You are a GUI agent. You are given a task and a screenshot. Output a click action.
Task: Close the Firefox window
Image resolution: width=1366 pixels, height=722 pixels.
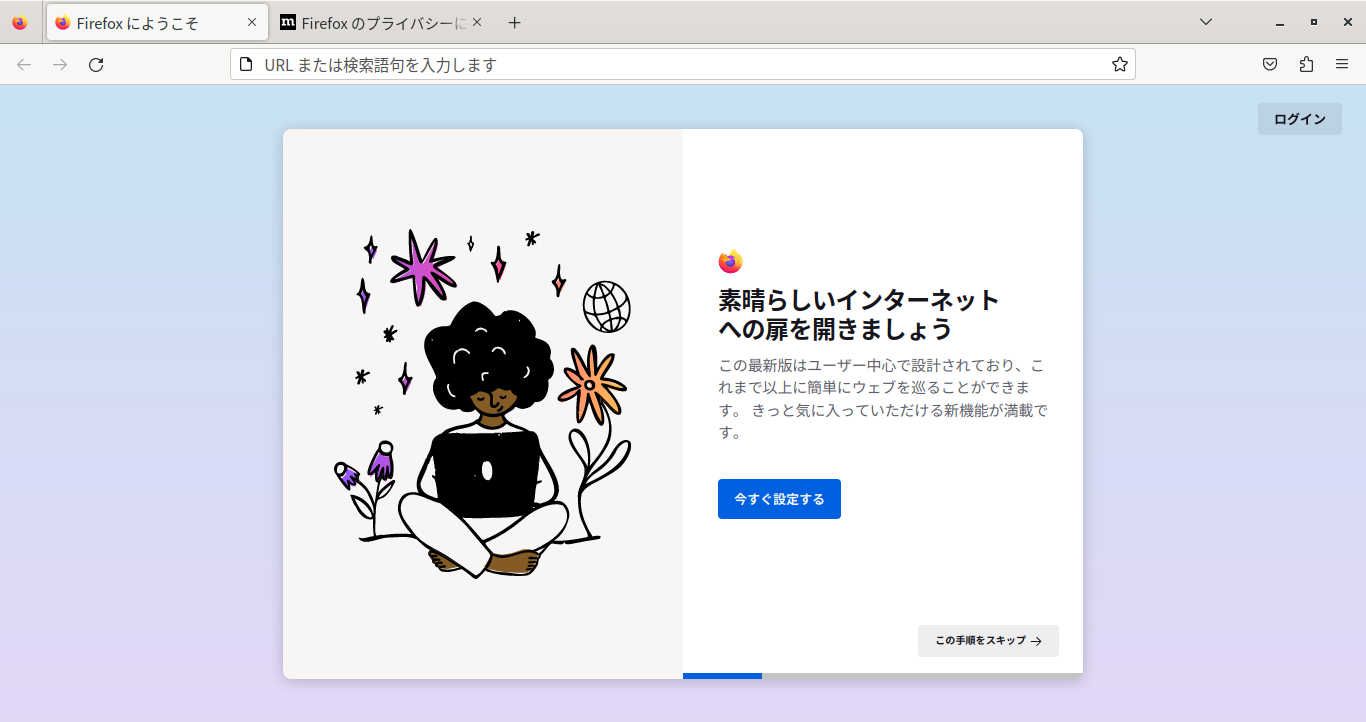point(1347,22)
